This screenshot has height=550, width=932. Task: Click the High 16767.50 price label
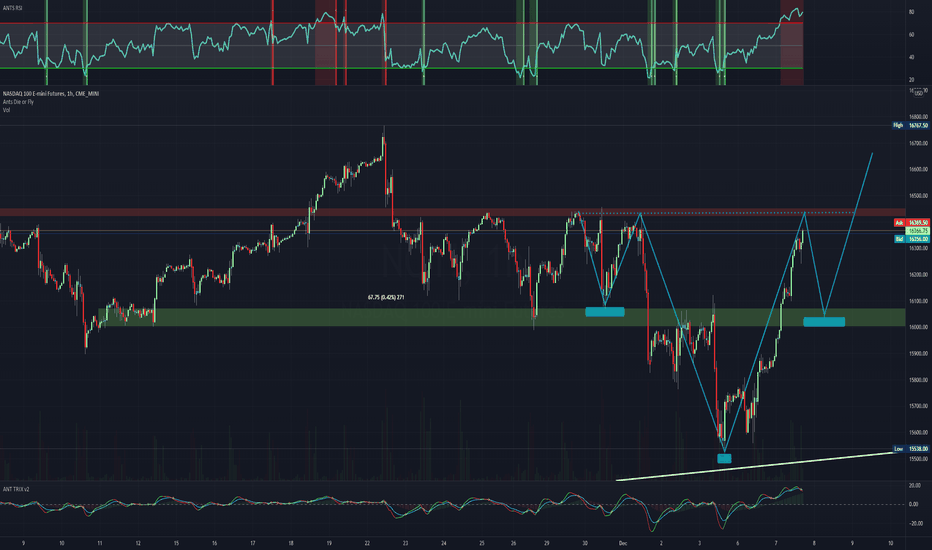911,125
